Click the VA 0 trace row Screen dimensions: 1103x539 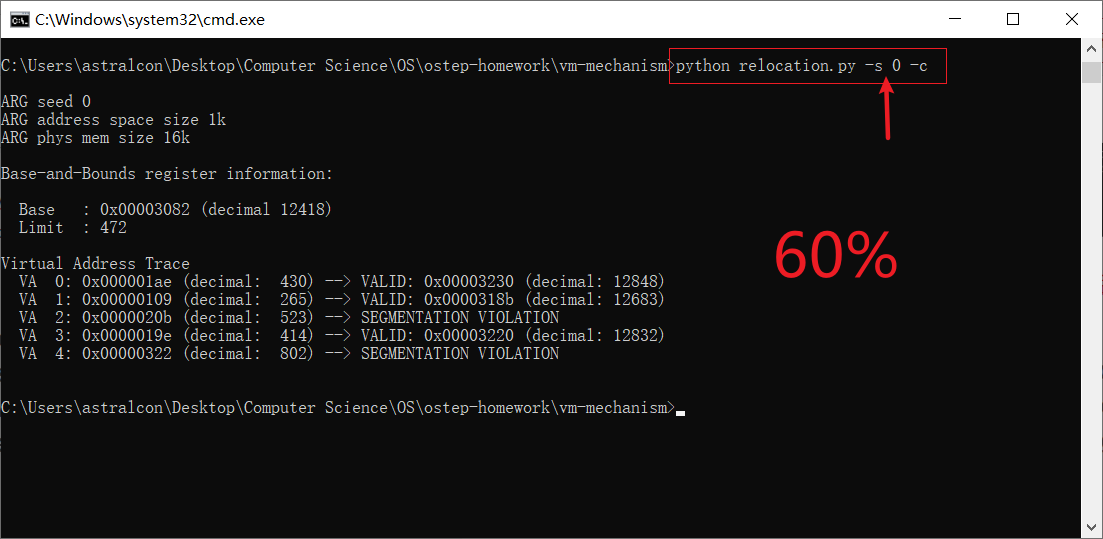[342, 281]
